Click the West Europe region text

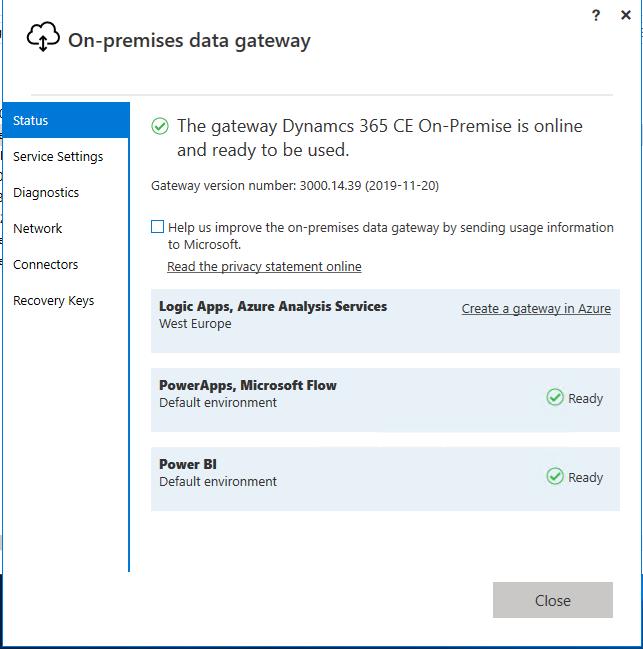[195, 324]
